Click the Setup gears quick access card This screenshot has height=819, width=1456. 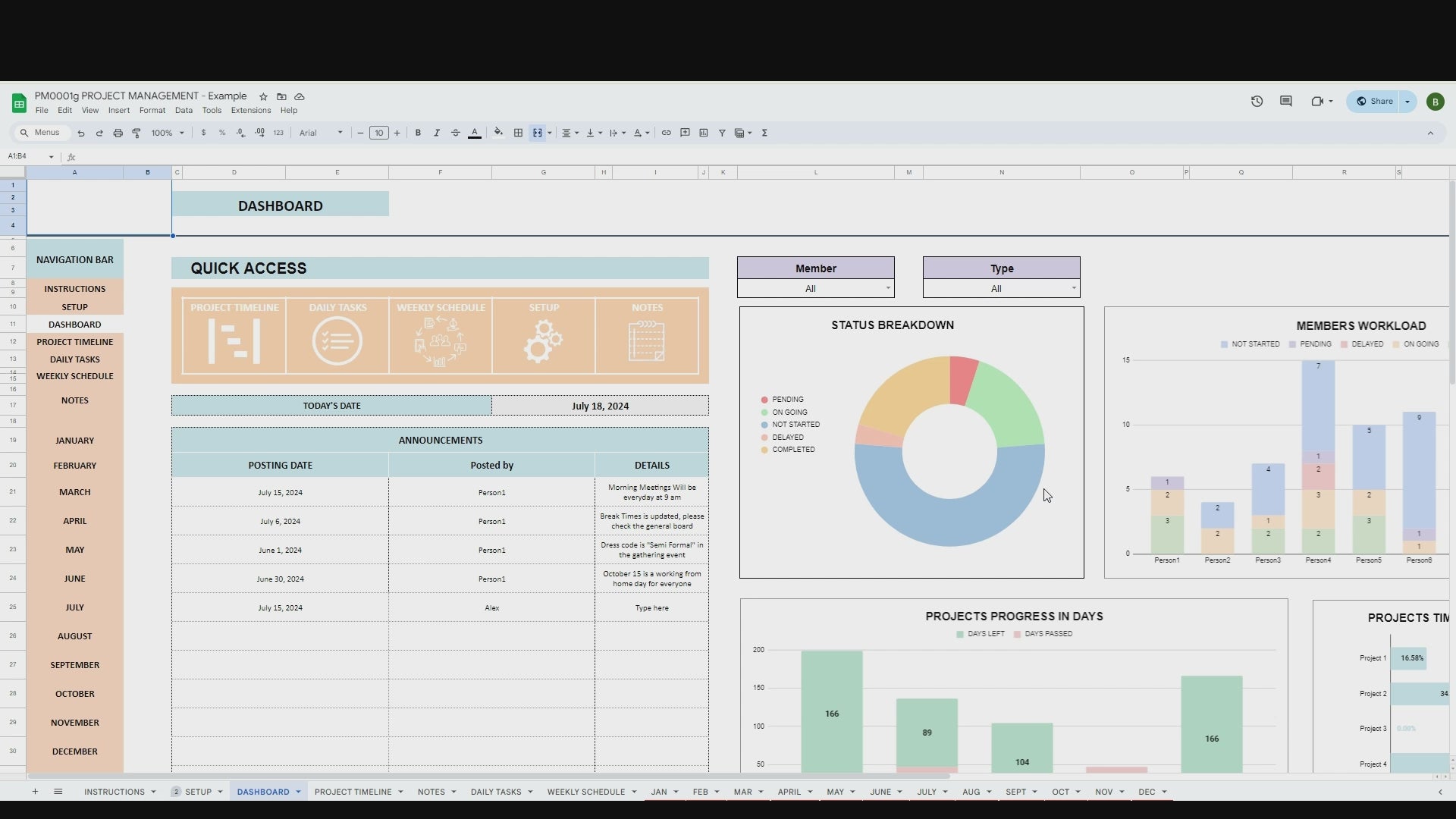tap(544, 336)
